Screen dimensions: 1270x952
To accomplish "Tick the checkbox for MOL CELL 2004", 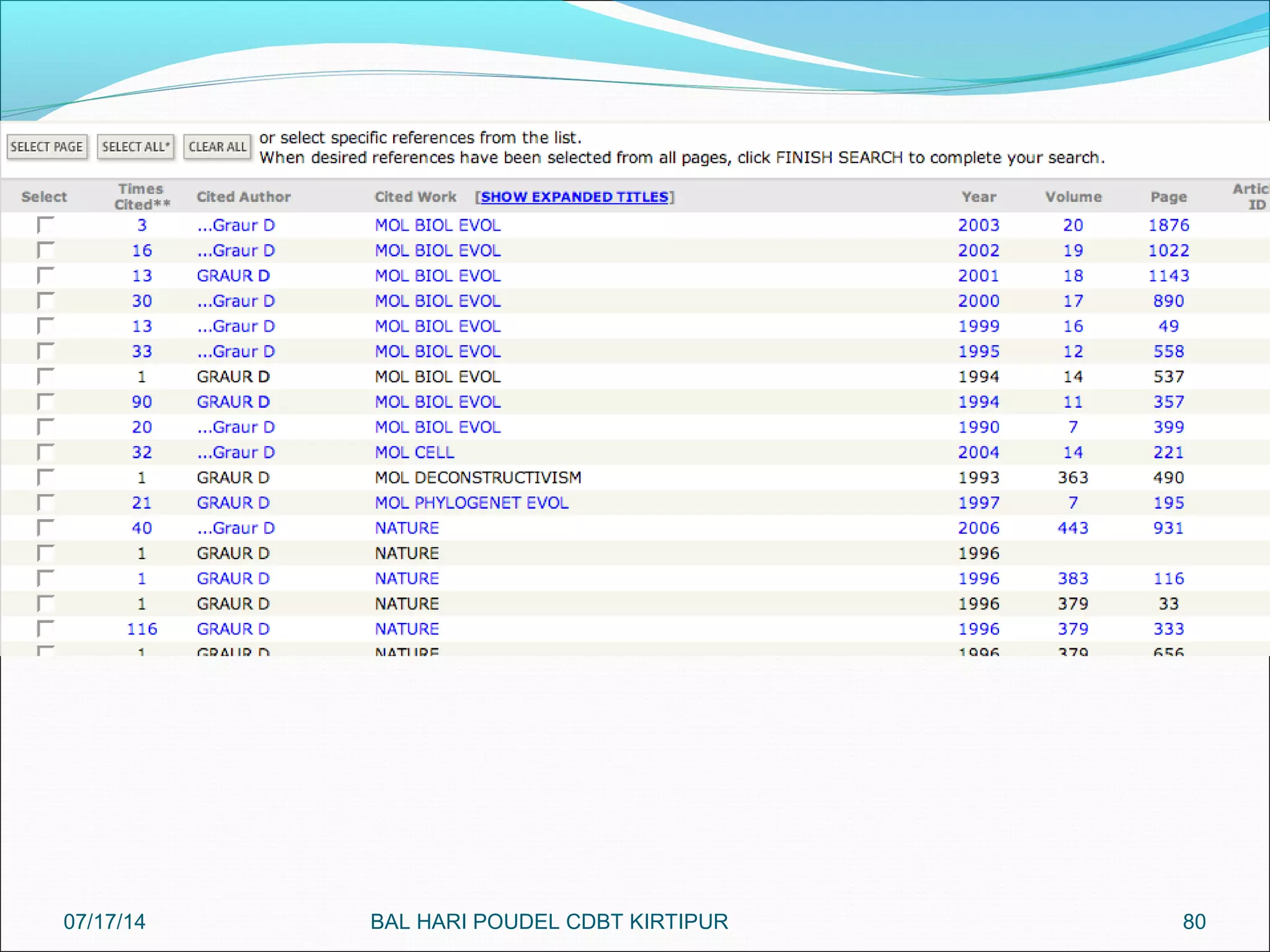I will (x=45, y=452).
